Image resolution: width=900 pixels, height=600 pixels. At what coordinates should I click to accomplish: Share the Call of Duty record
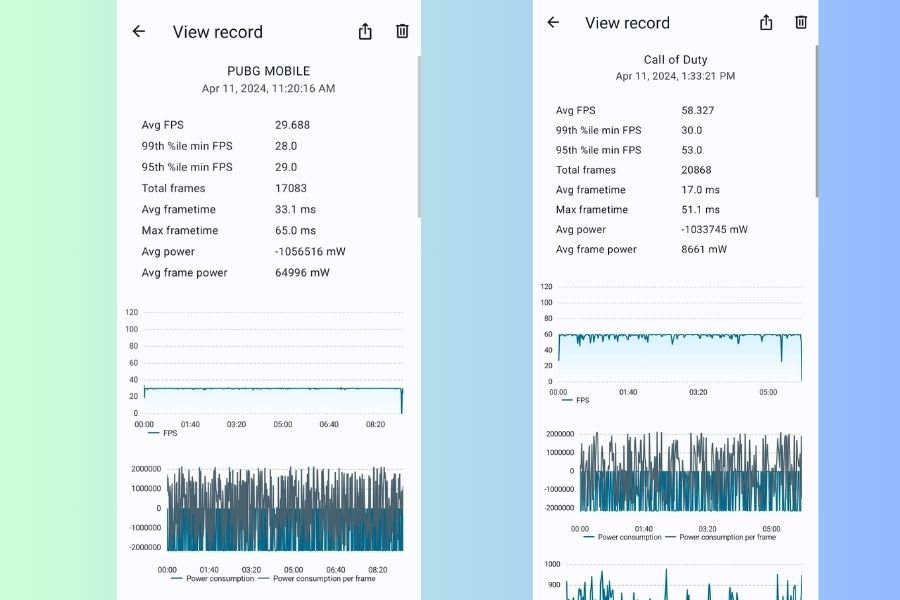(766, 22)
